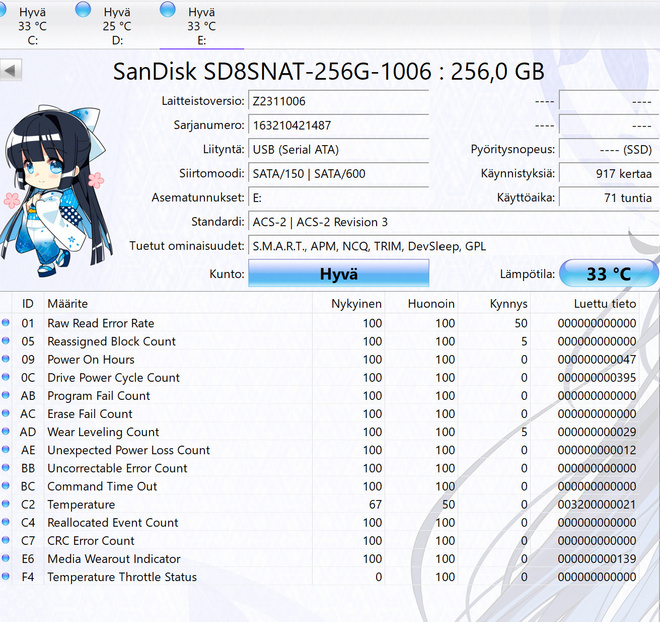Image resolution: width=660 pixels, height=622 pixels.
Task: Select the Wear Leveling Count row
Action: tap(320, 431)
